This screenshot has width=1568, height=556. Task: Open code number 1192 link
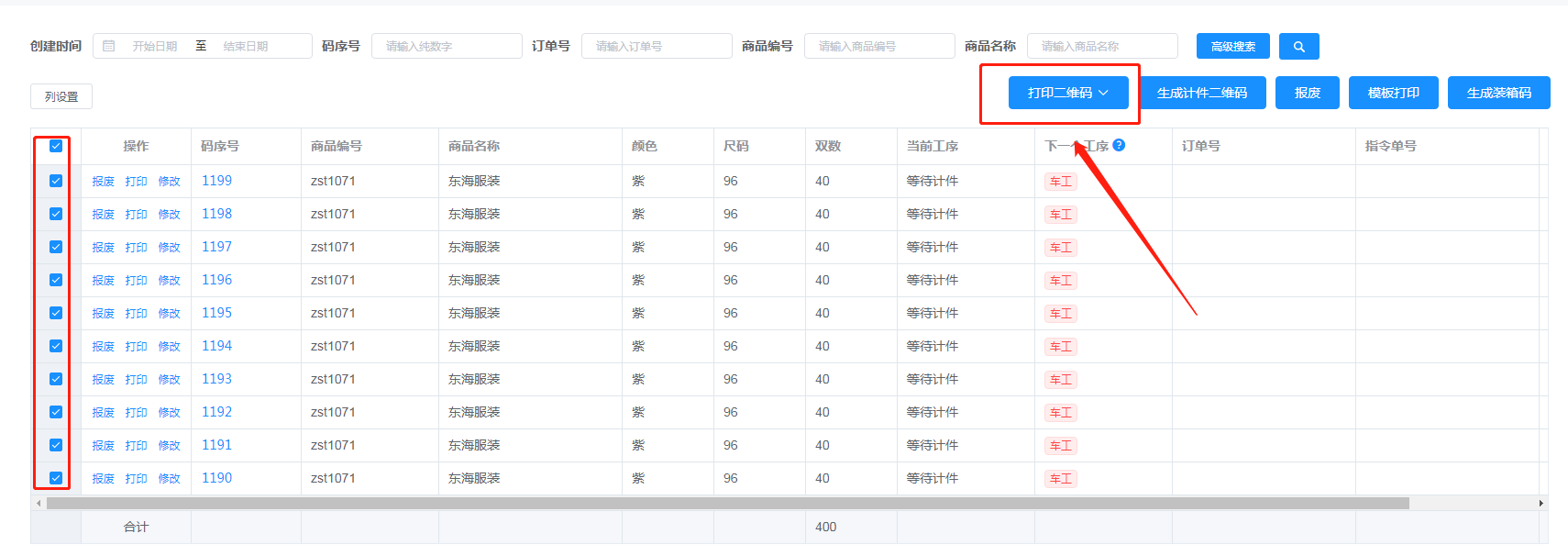tap(216, 412)
